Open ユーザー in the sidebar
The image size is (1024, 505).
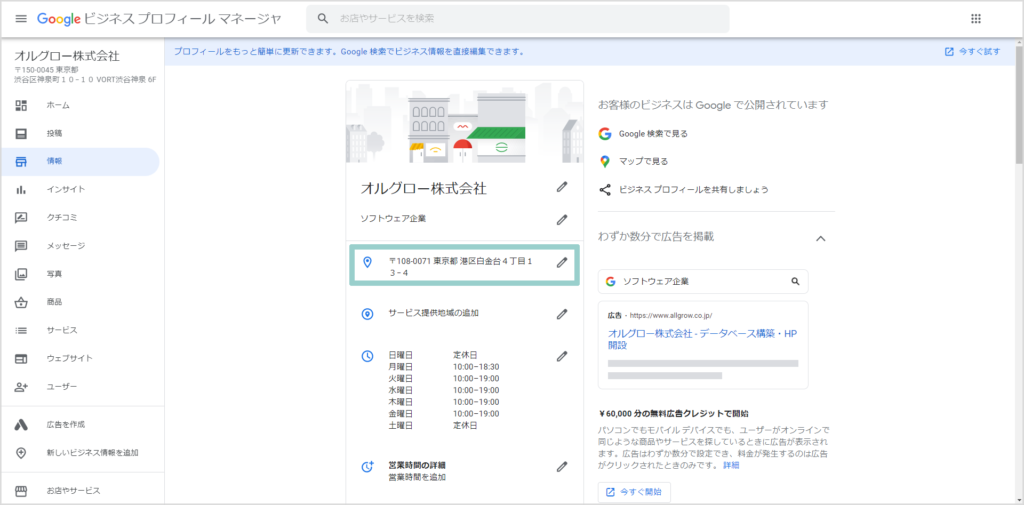[x=80, y=387]
